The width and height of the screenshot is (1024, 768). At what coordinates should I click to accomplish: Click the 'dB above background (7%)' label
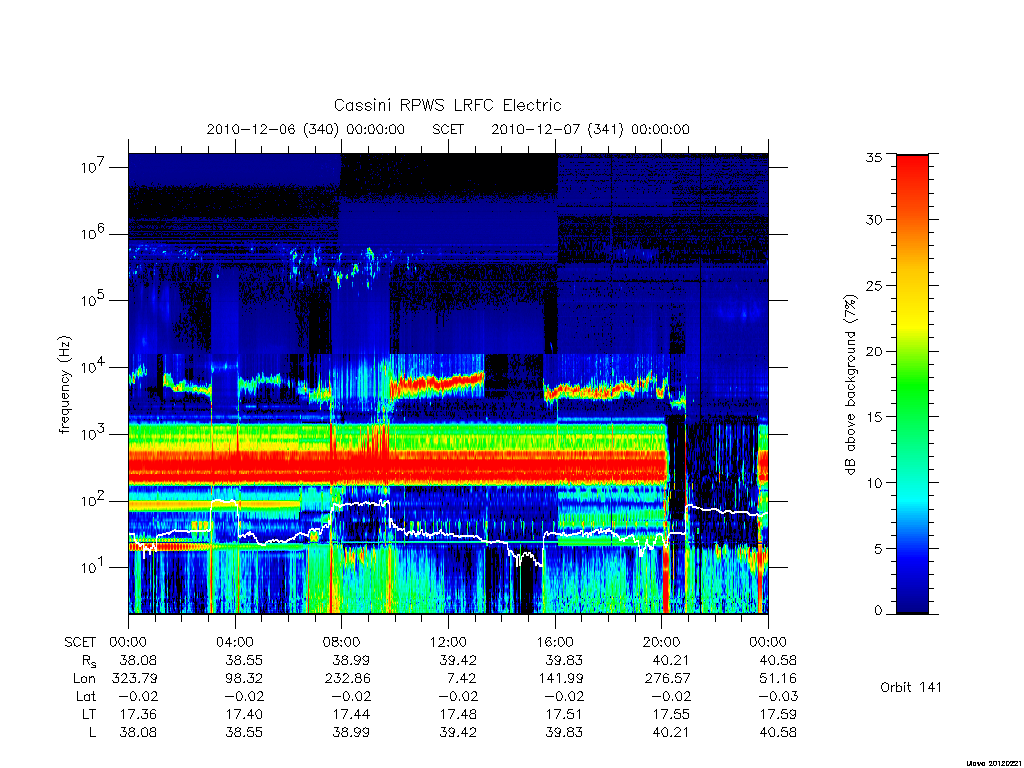[850, 385]
